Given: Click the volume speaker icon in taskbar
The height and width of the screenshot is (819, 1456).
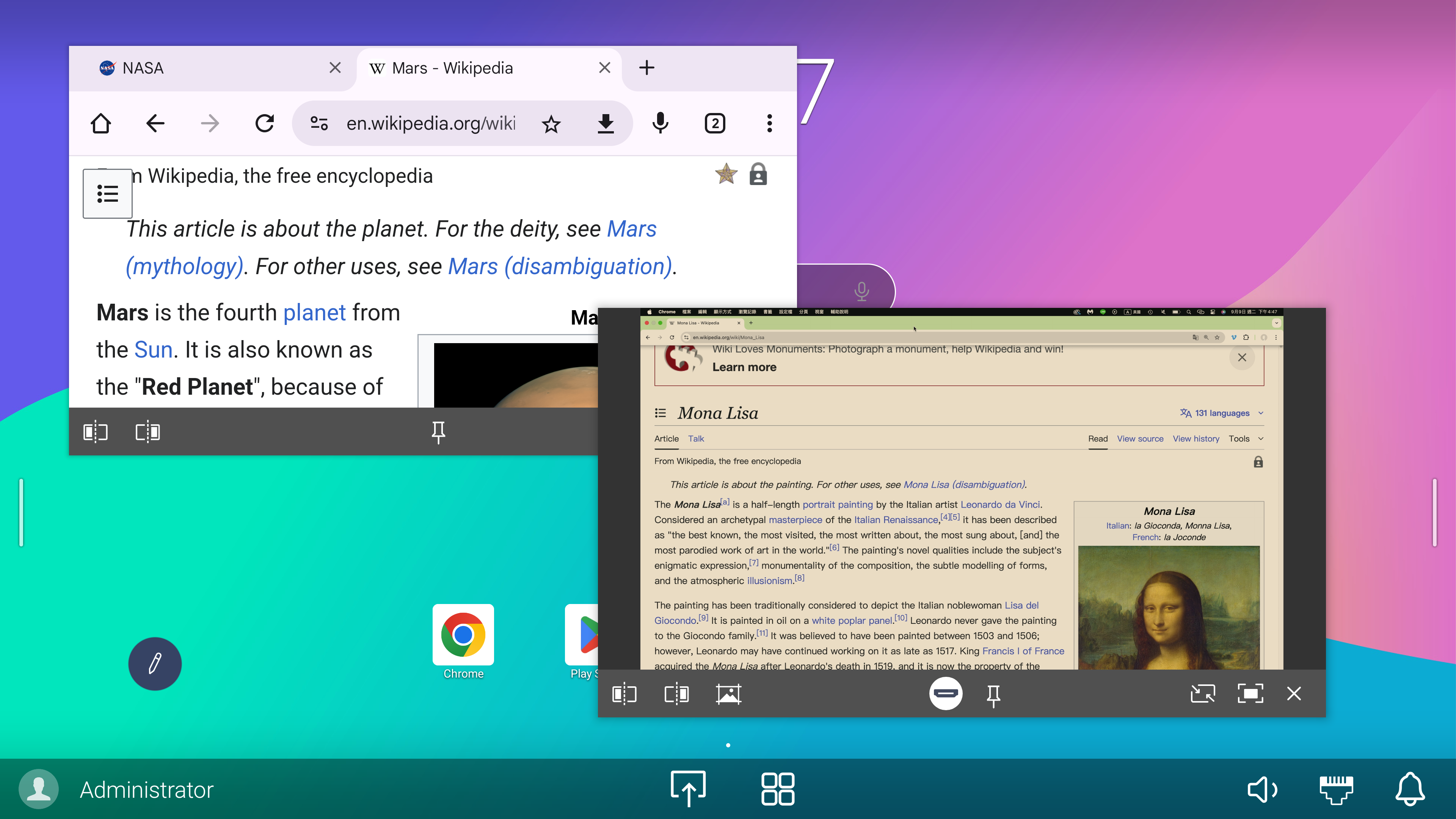Looking at the screenshot, I should pos(1262,789).
